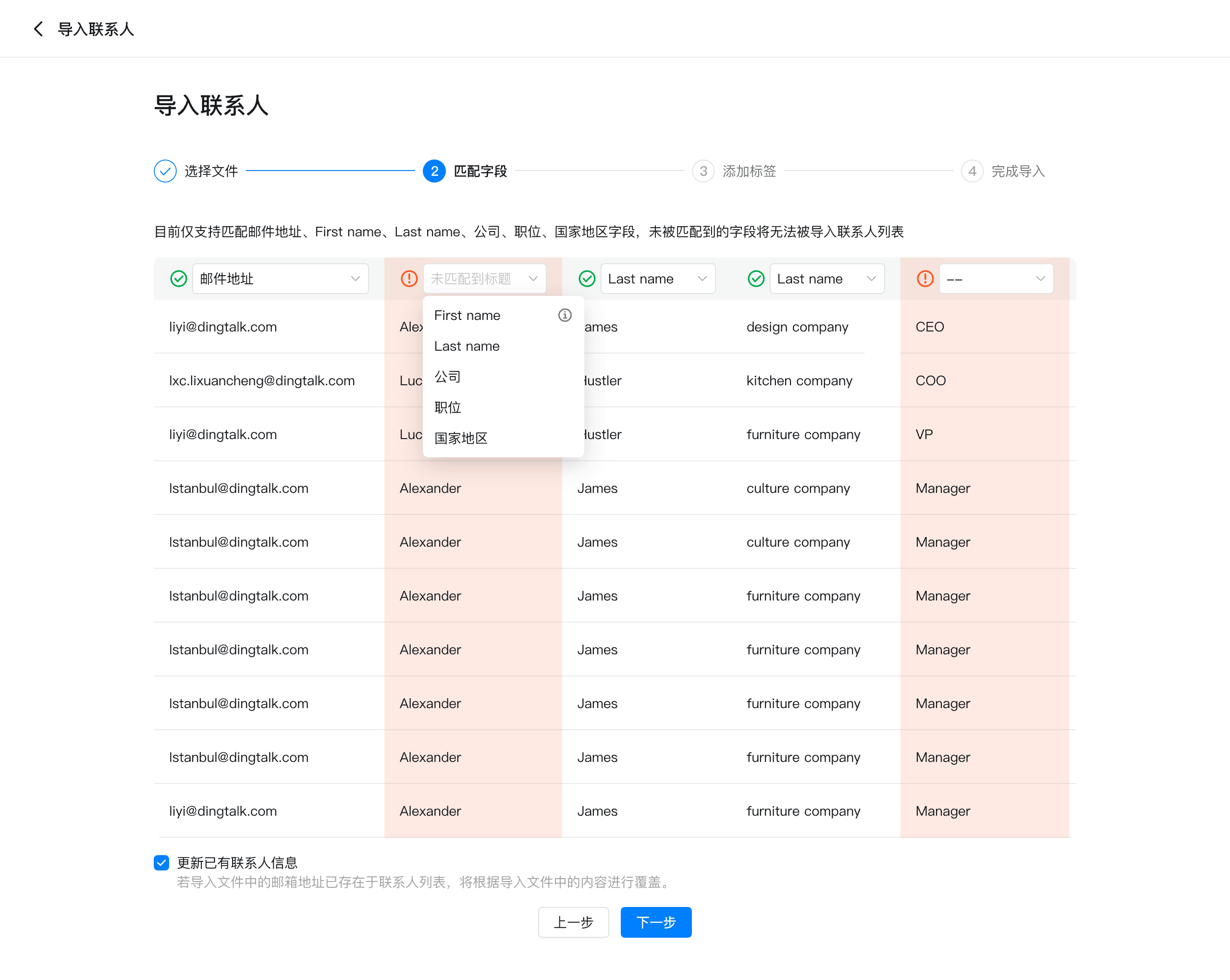Open the 未匹配到标题 dropdown
Viewport: 1230px width, 980px height.
484,278
